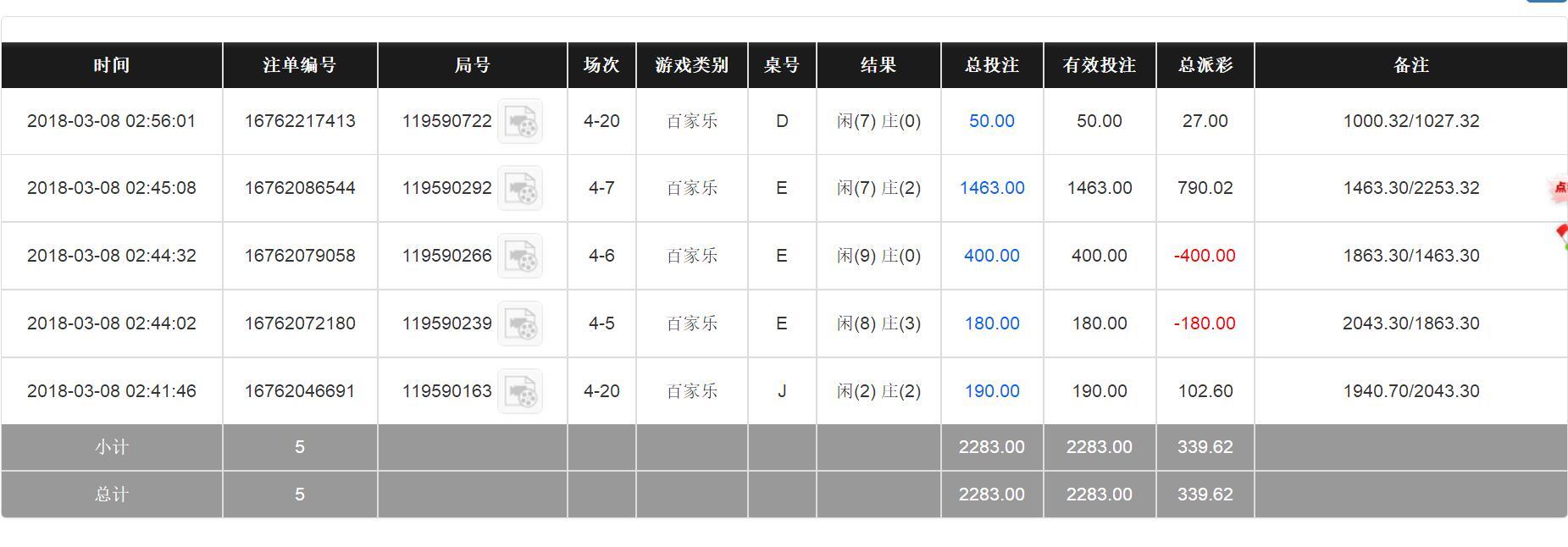Image resolution: width=1568 pixels, height=547 pixels.
Task: Click the 时间 column header
Action: click(x=111, y=65)
